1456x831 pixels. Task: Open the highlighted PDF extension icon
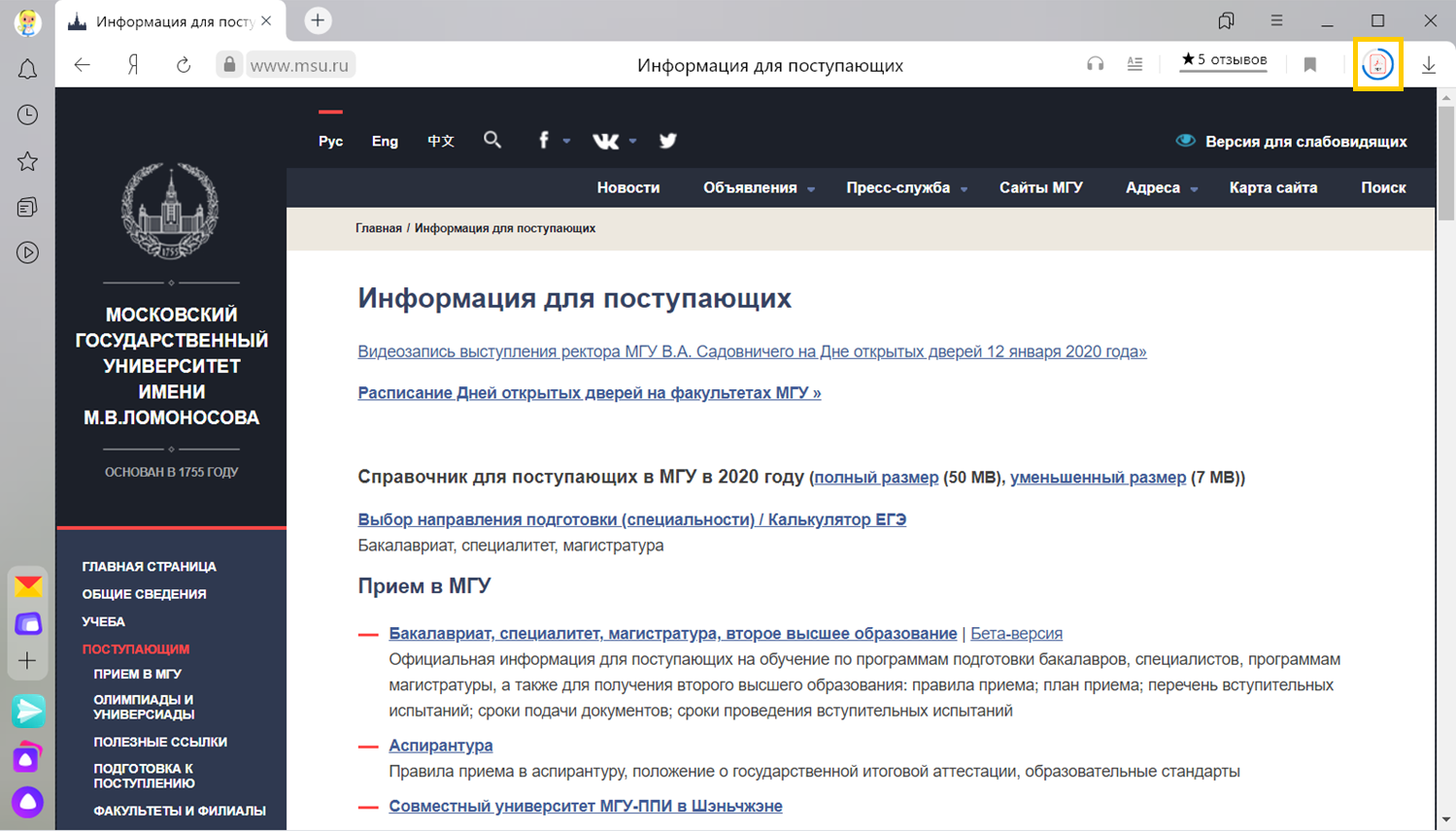click(x=1377, y=65)
